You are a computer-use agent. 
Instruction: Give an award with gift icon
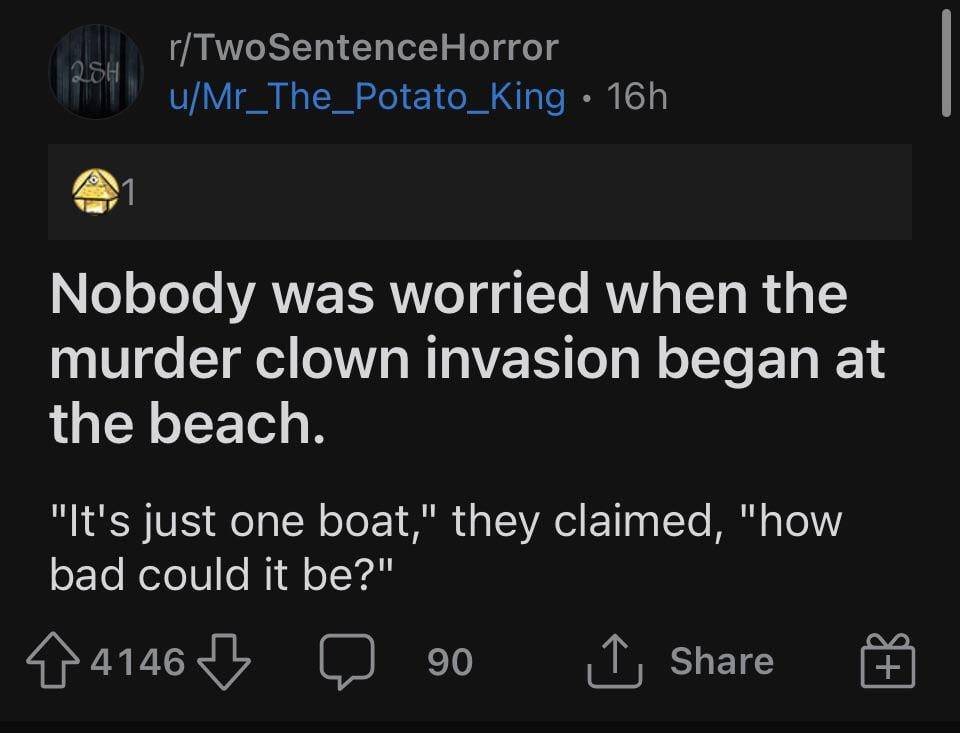889,661
